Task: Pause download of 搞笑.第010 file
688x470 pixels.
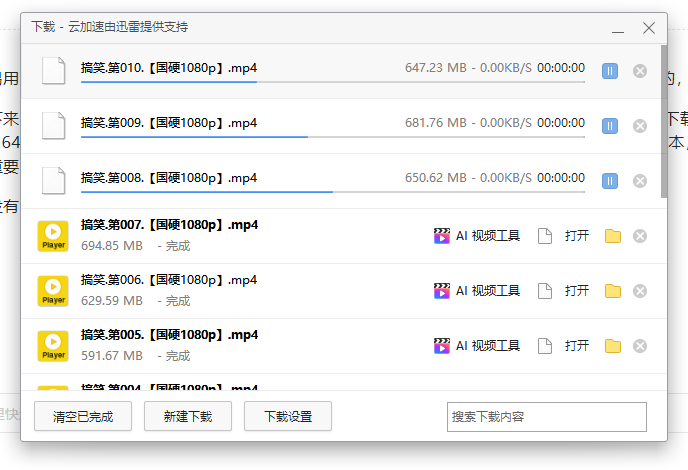Action: [609, 71]
